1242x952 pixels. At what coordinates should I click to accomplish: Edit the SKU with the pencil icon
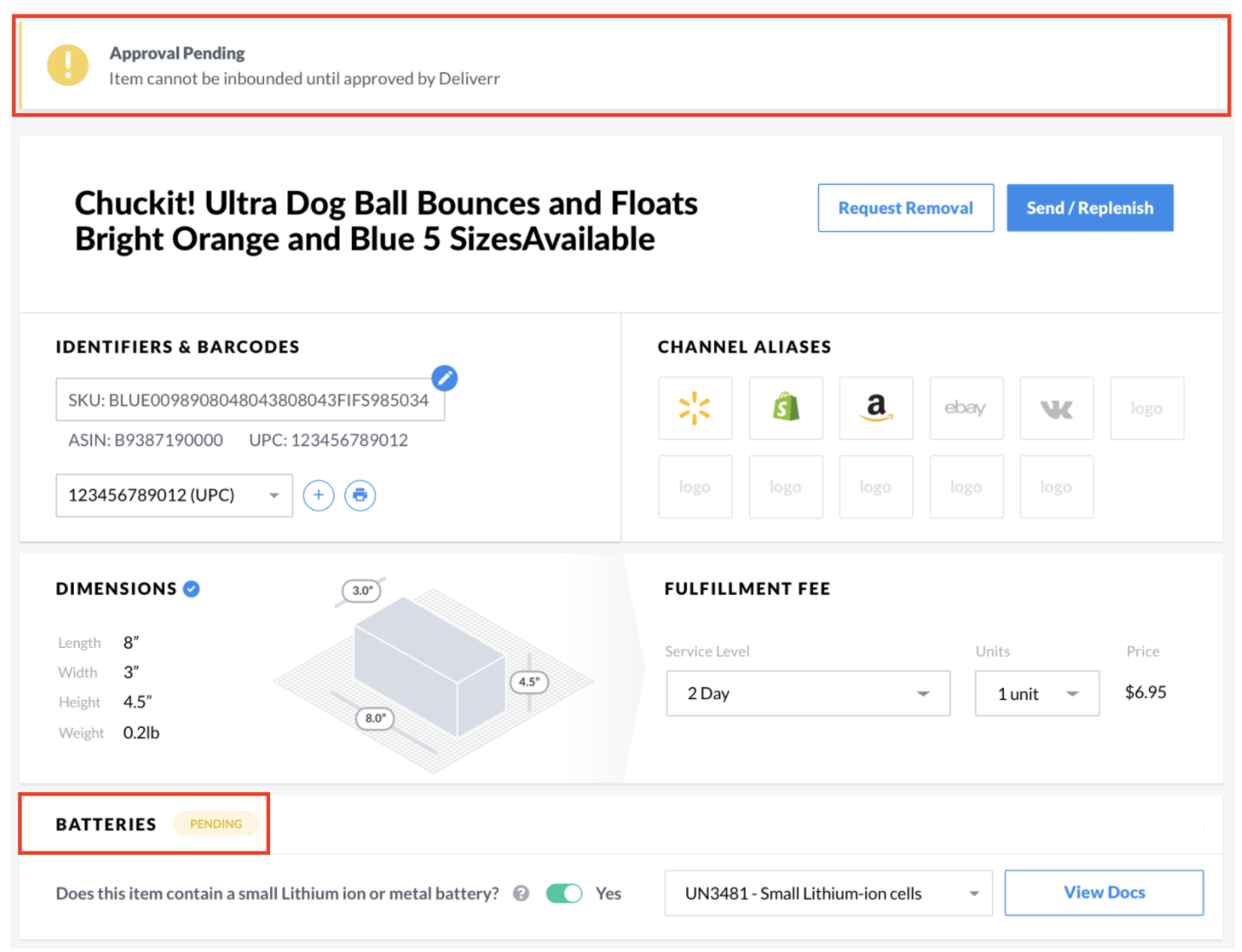point(445,378)
